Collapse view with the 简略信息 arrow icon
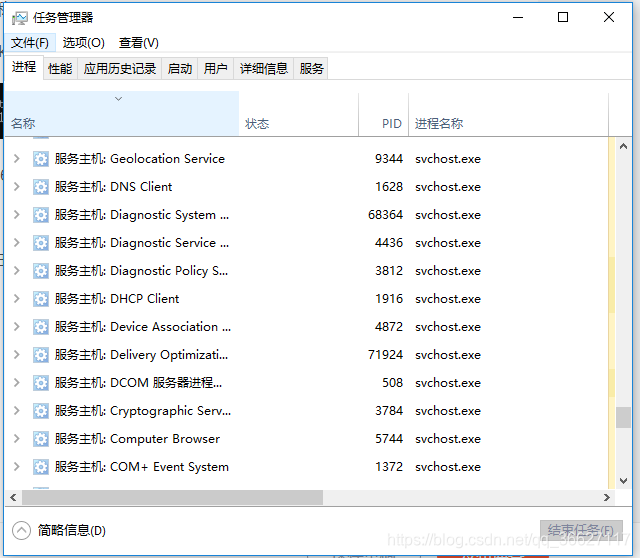 click(x=21, y=531)
